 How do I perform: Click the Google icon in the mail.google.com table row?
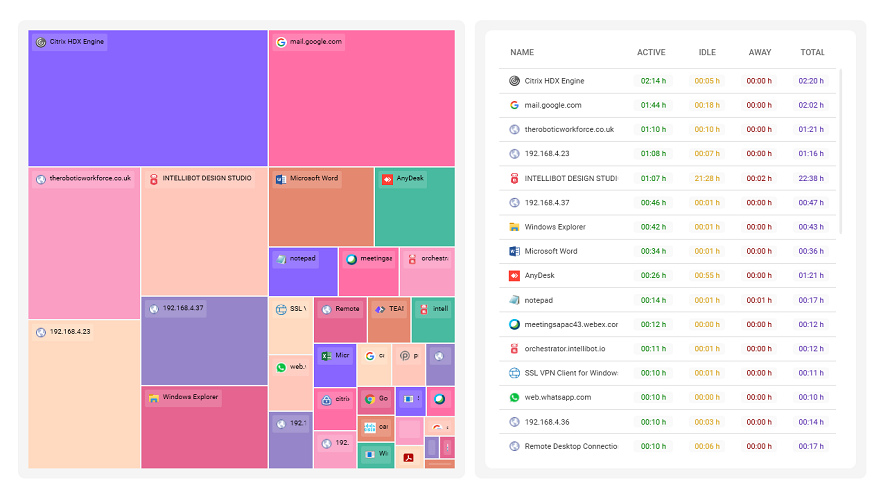click(x=514, y=105)
